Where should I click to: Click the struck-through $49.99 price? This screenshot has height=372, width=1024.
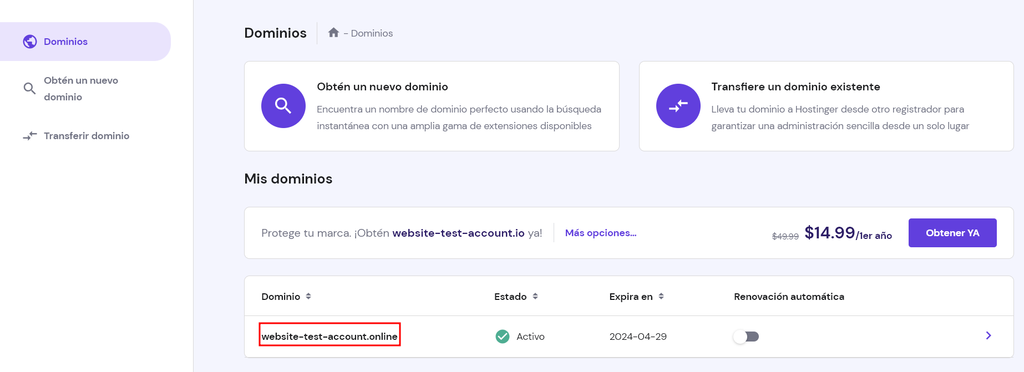point(786,237)
